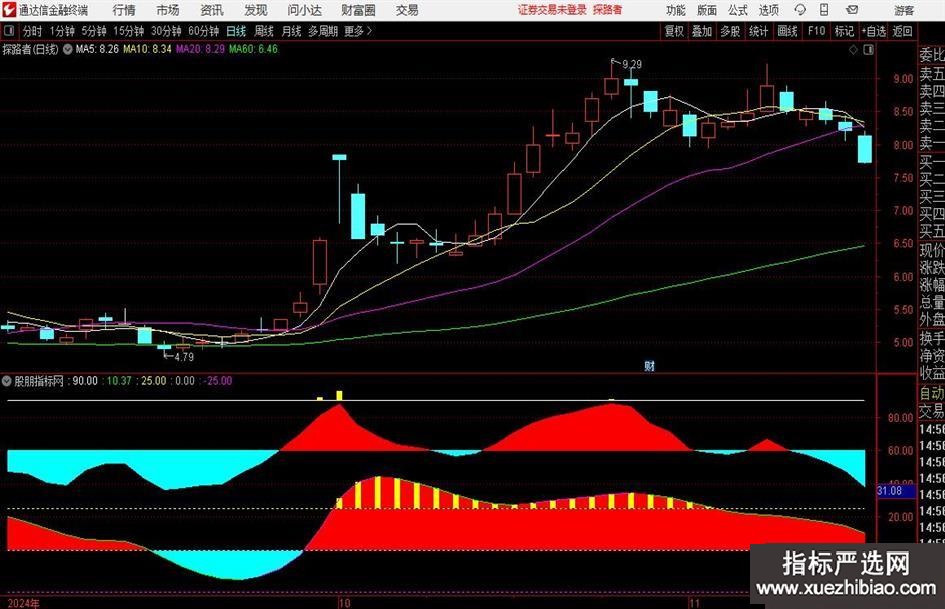Toggle the side panel icon beside the diamond
Image resolution: width=945 pixels, height=609 pixels.
pyautogui.click(x=868, y=50)
